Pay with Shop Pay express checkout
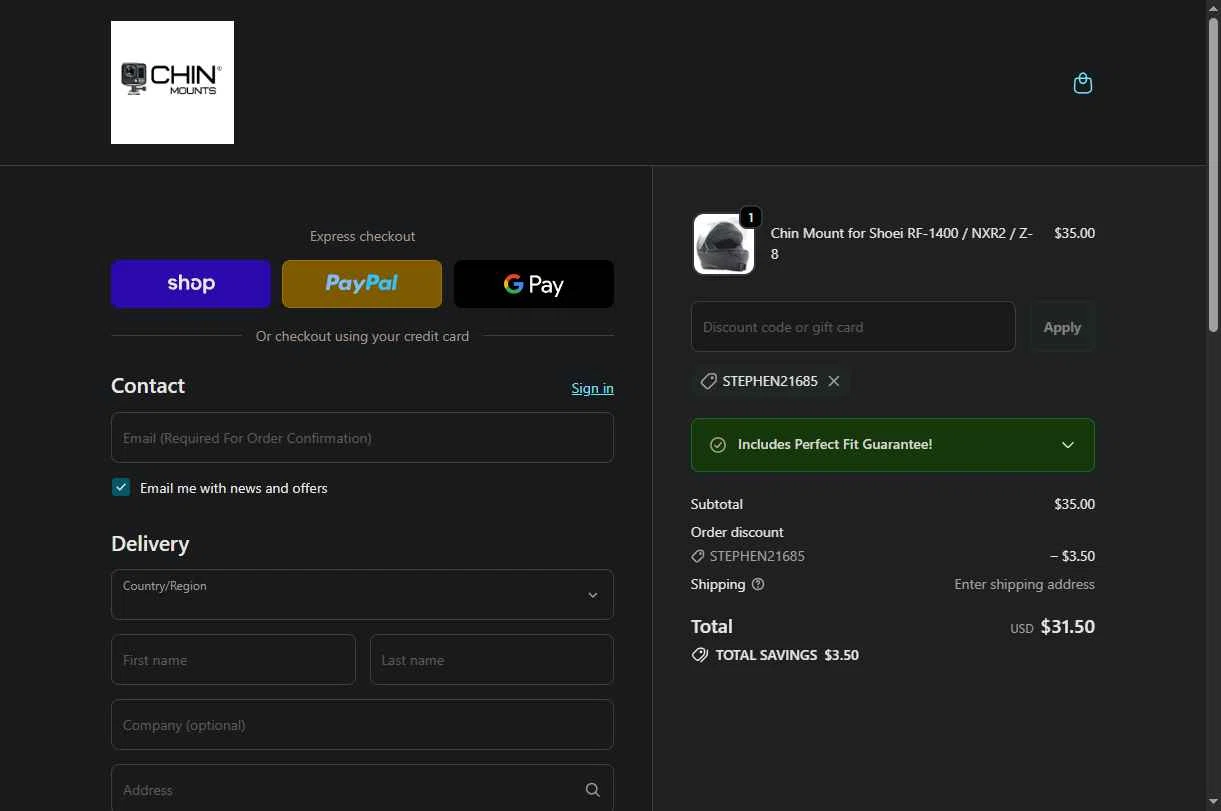This screenshot has width=1221, height=811. click(x=191, y=284)
